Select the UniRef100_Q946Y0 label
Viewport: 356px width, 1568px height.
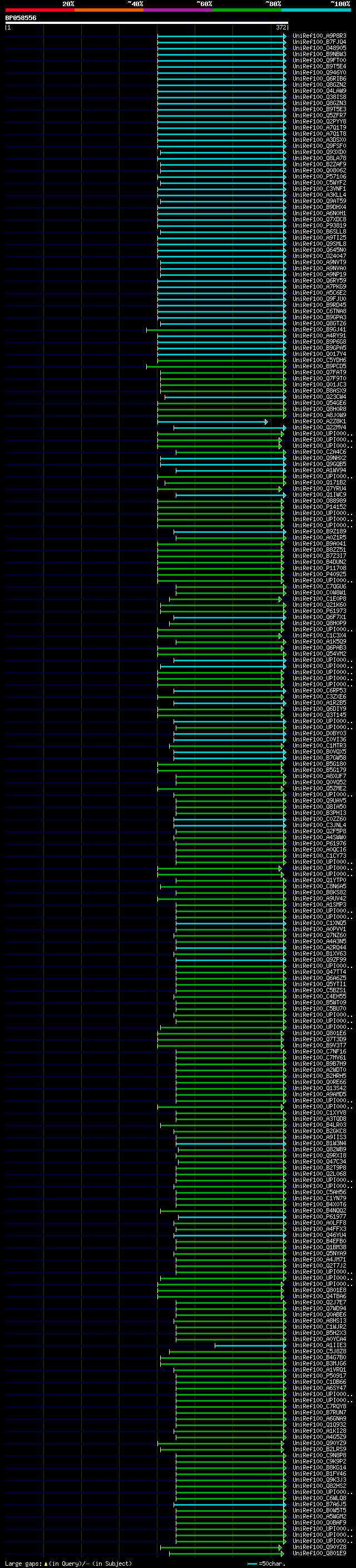click(x=319, y=72)
